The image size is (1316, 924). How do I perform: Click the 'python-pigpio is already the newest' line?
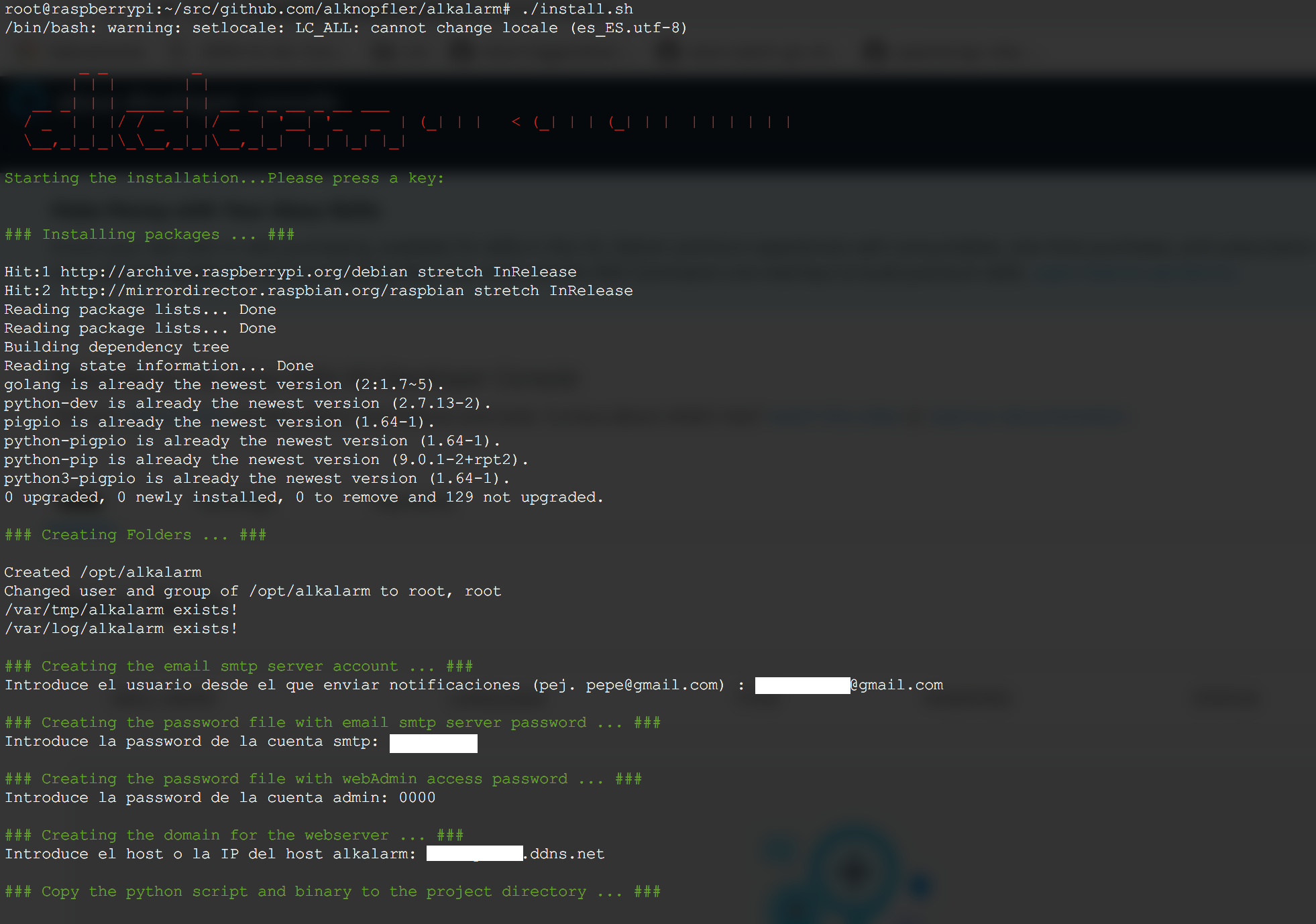[x=252, y=441]
